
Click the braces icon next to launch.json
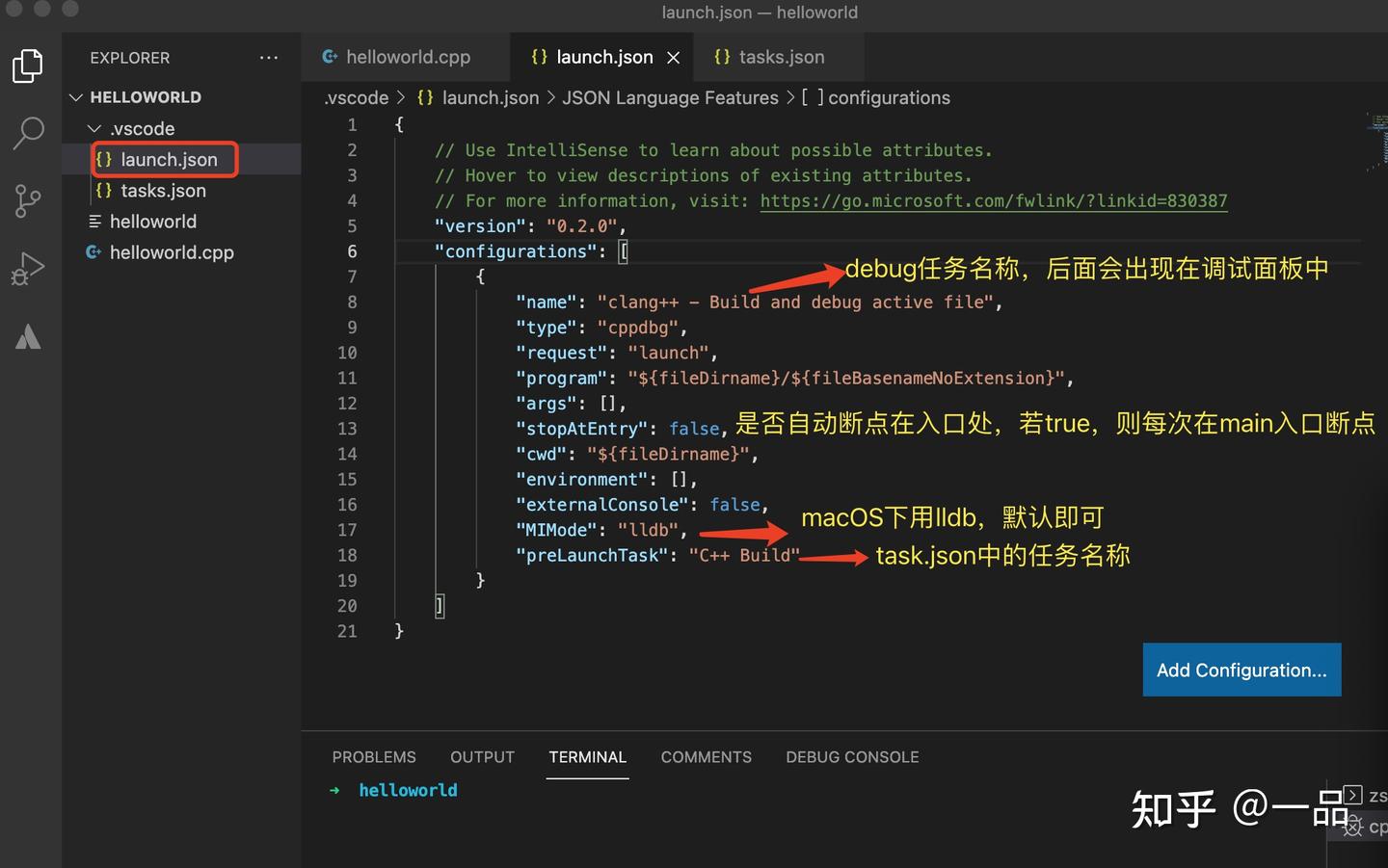(x=105, y=159)
